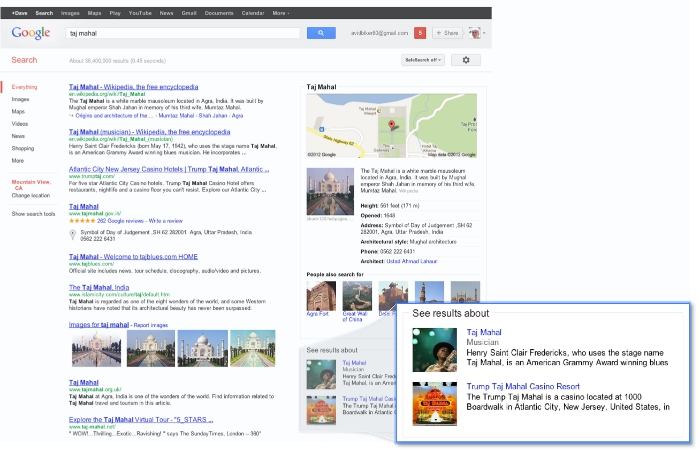Open the More dropdown in top bar
Viewport: 700px width, 453px height.
(281, 13)
